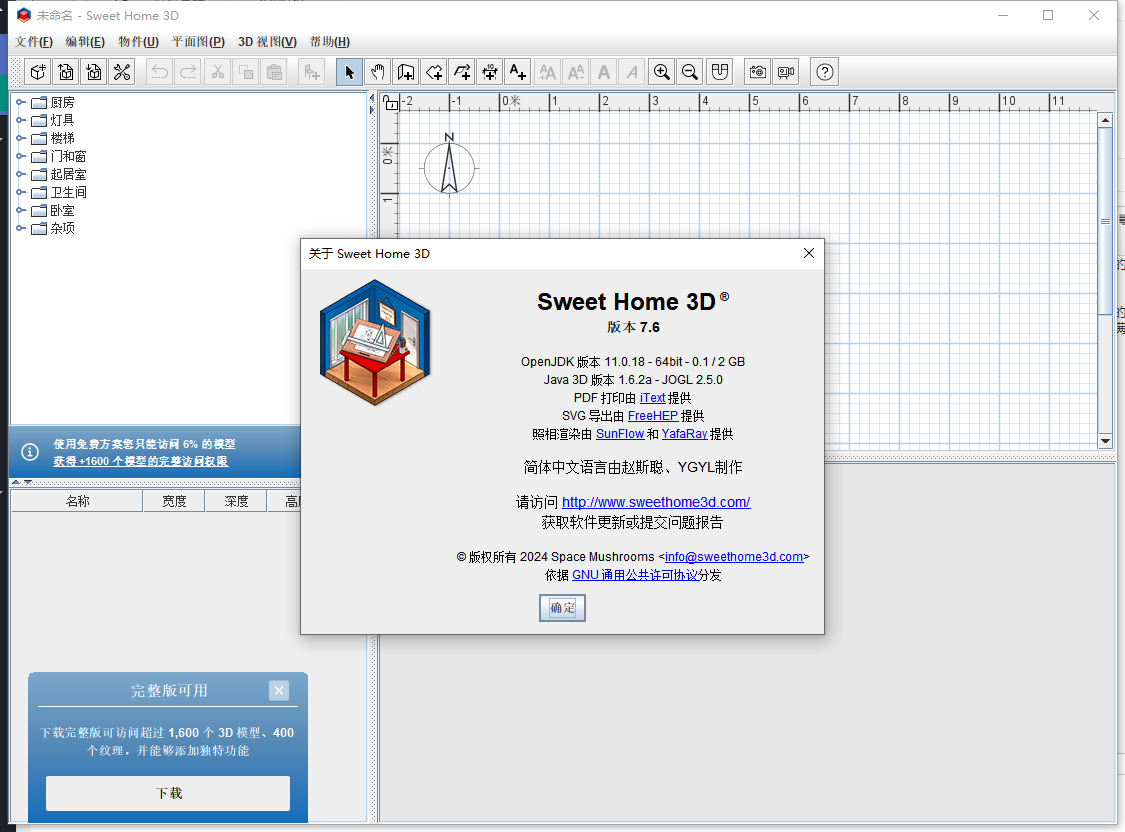Choose the Add text labels tool
The width and height of the screenshot is (1125, 832).
click(x=518, y=72)
